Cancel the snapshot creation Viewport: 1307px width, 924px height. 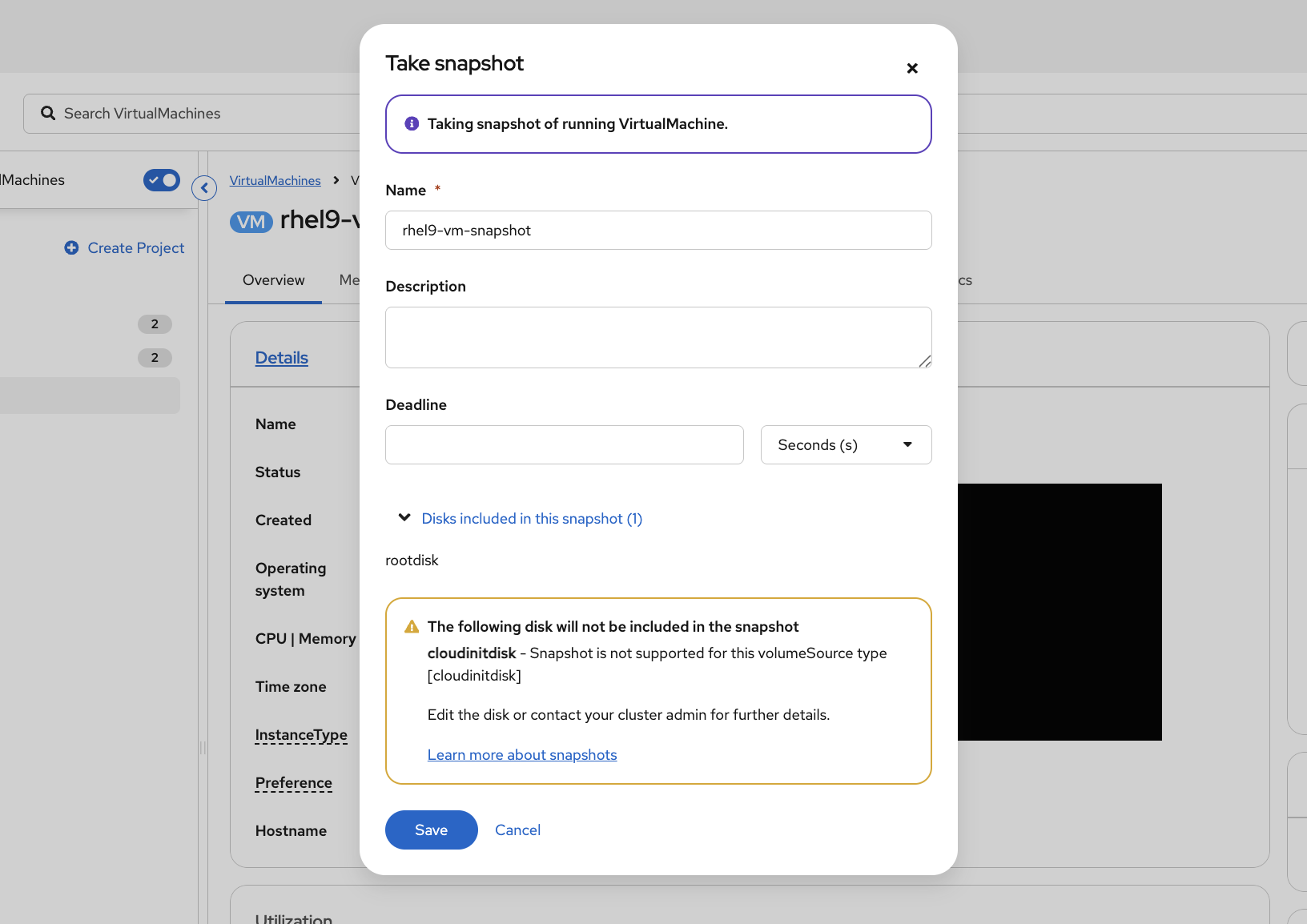tap(517, 830)
